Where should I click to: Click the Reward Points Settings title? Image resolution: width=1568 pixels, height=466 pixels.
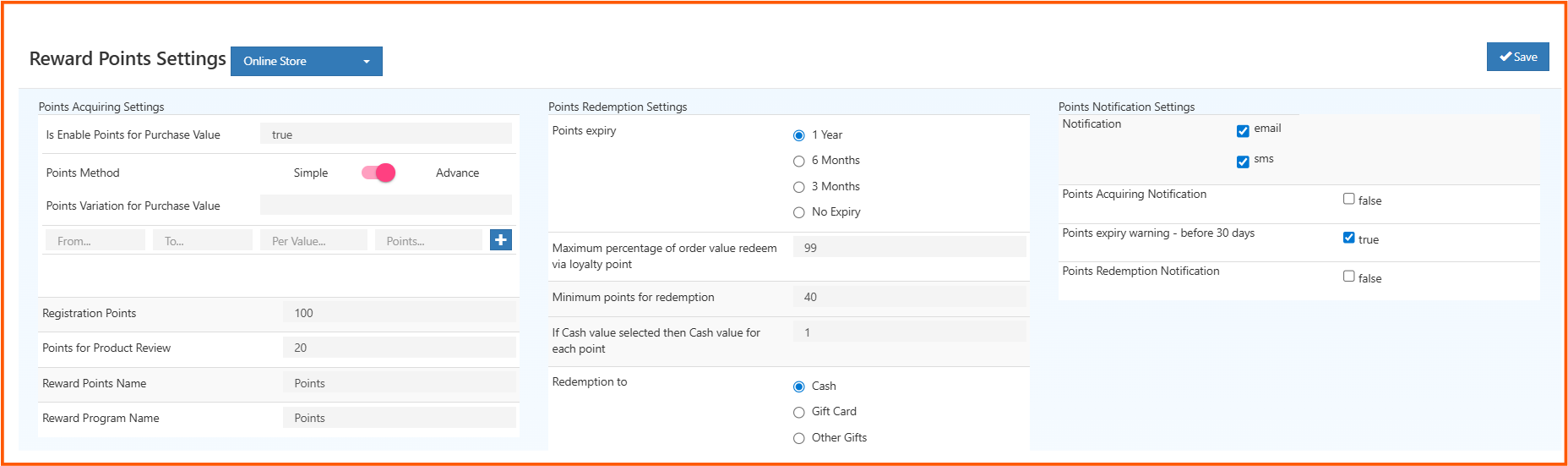pos(128,58)
